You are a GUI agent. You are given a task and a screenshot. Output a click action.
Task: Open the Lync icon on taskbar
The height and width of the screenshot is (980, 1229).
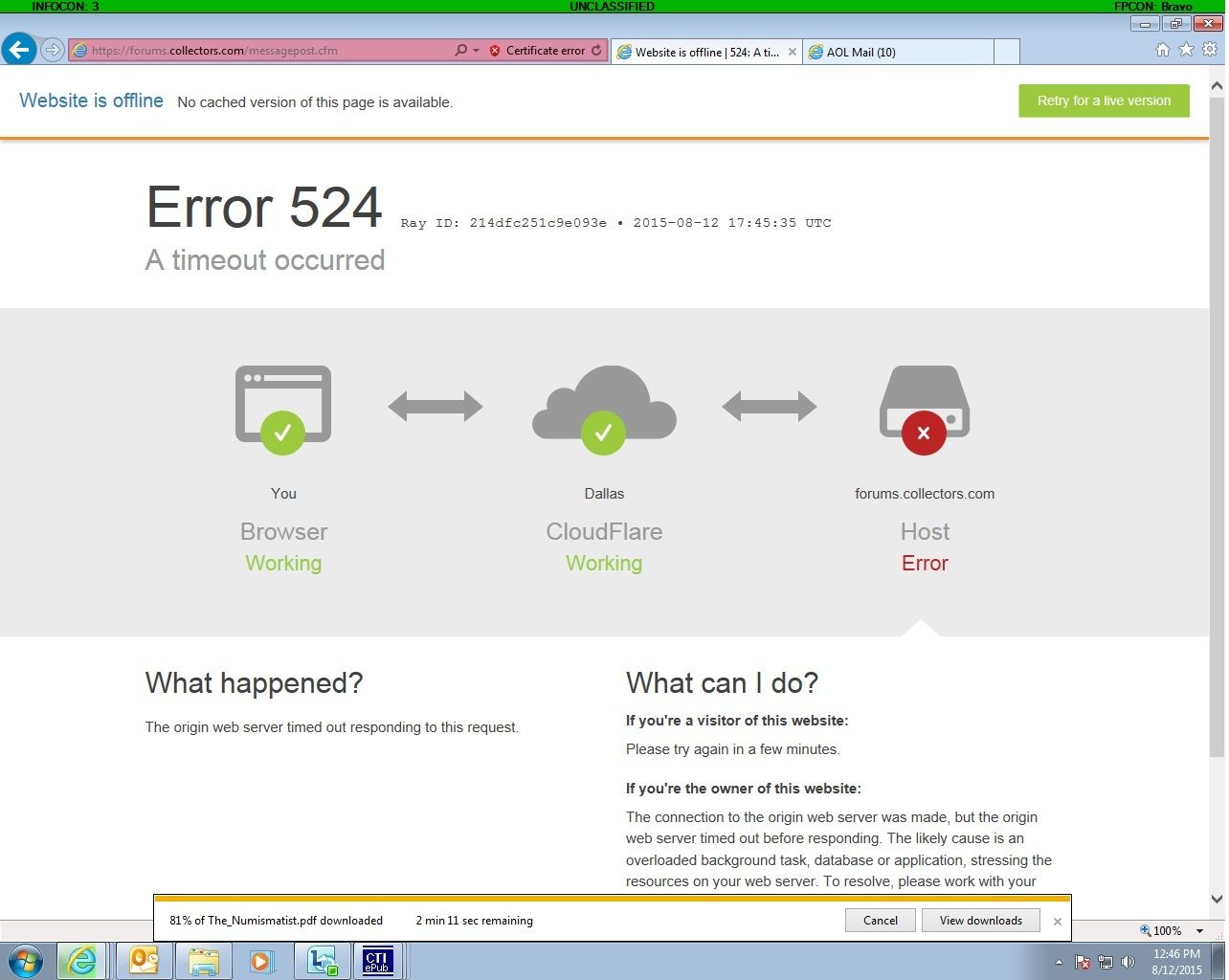coord(322,961)
